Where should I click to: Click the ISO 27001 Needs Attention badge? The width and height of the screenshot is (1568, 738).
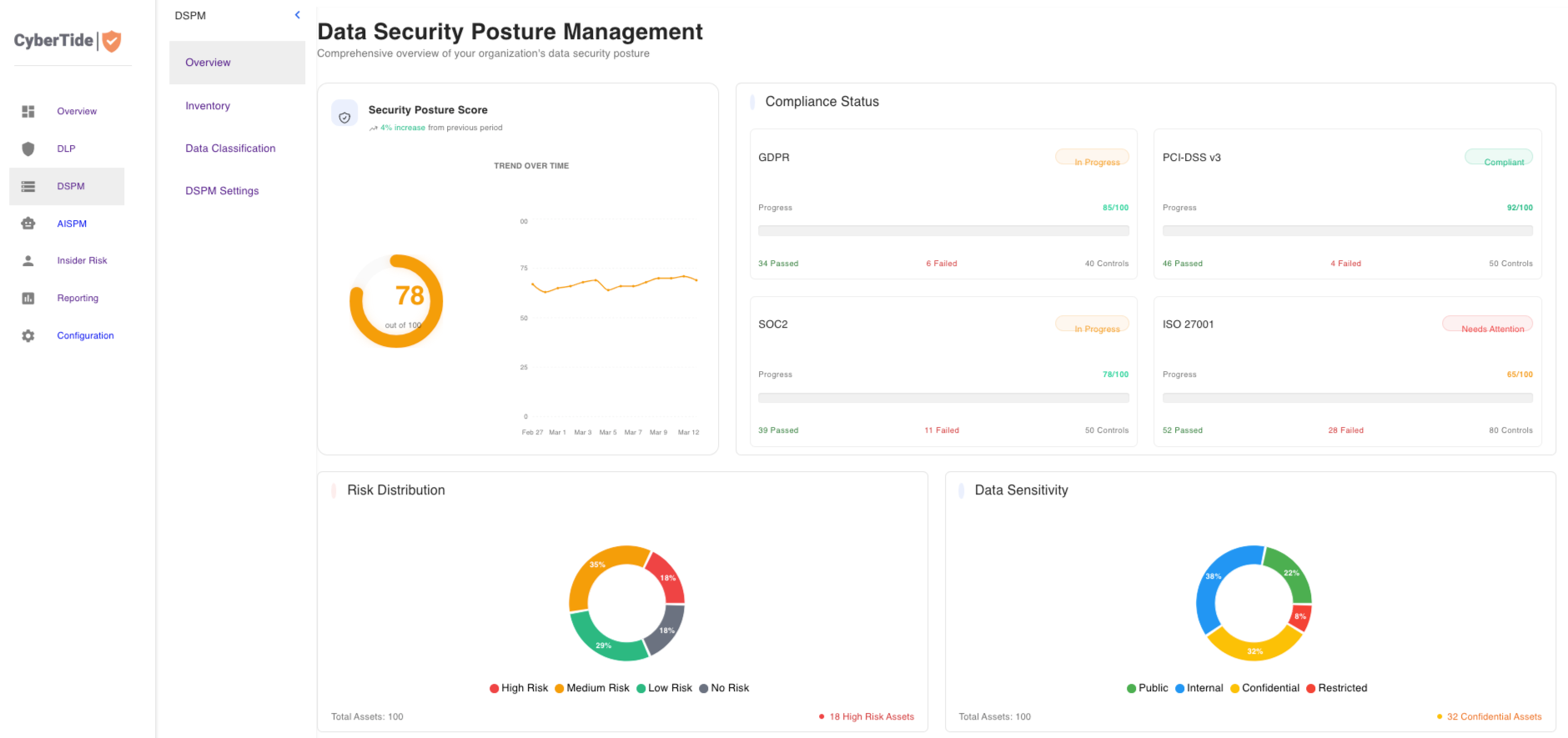[1487, 324]
